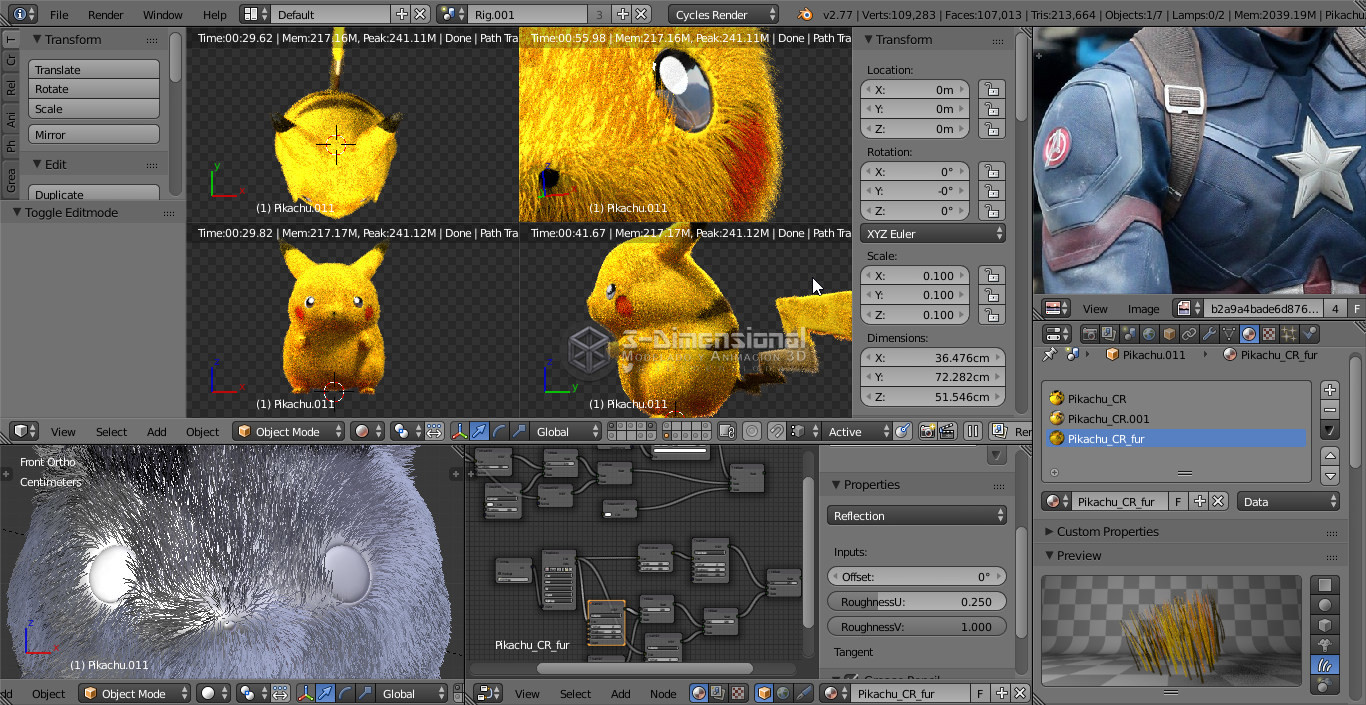This screenshot has height=705, width=1366.
Task: Select Pikachu_CR.001 material slot
Action: coord(1175,418)
